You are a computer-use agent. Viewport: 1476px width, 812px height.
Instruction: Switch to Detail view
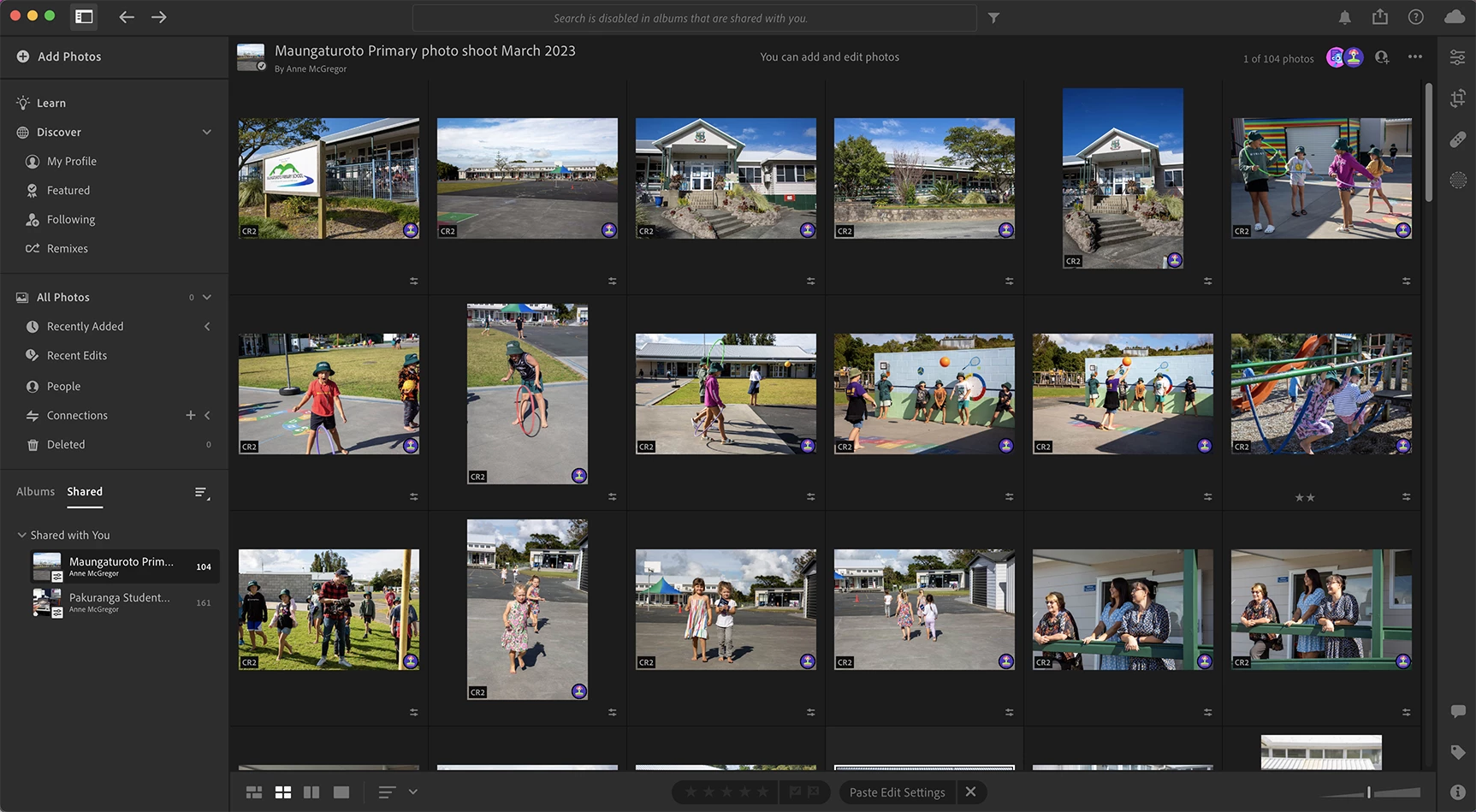point(341,792)
